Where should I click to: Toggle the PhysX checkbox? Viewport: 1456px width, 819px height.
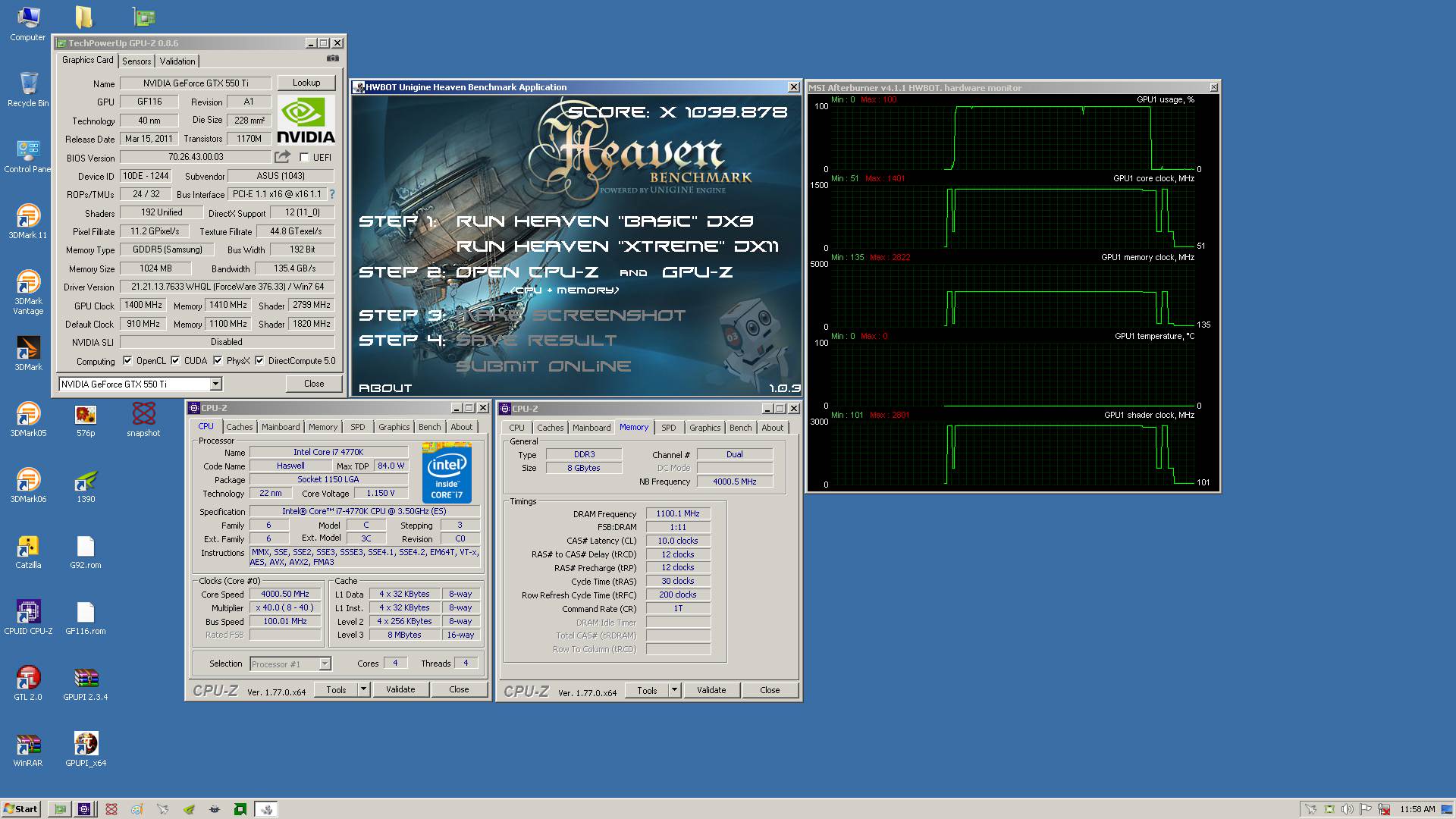[218, 360]
